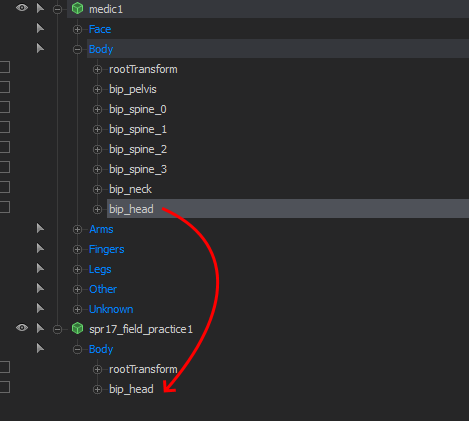This screenshot has height=421, width=469.
Task: Select the bip_neck control
Action: click(x=130, y=190)
